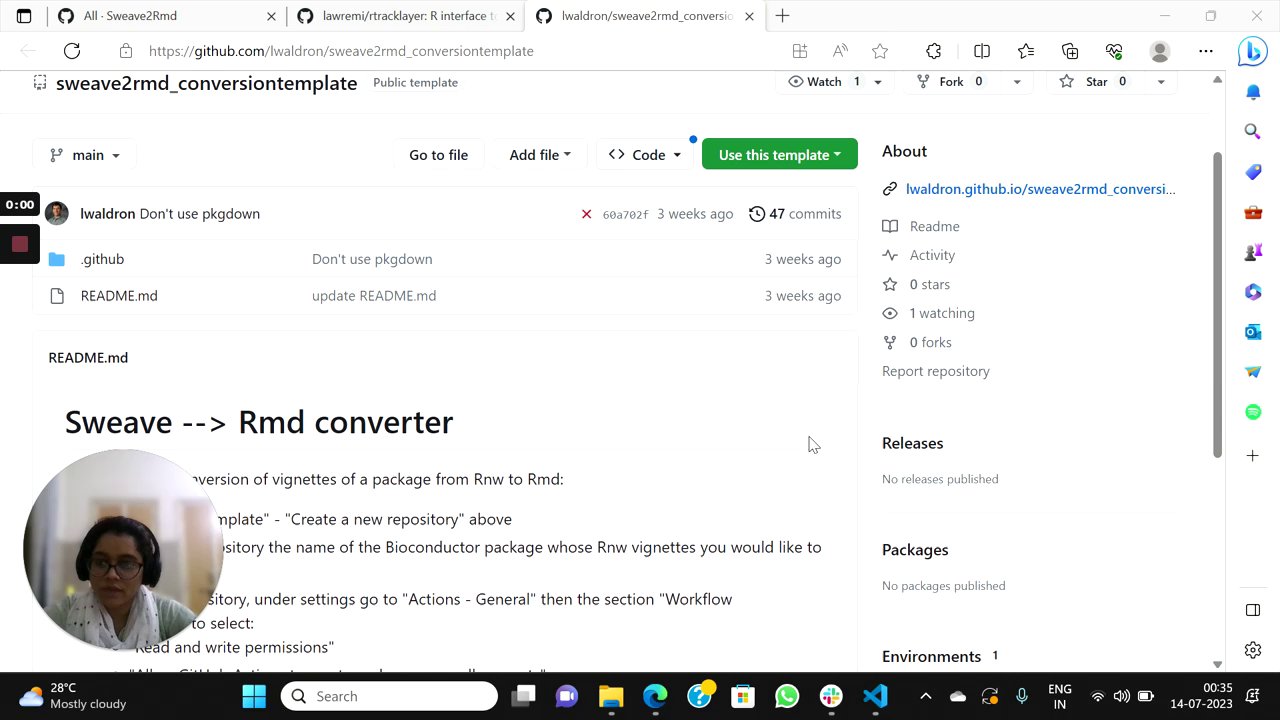Viewport: 1280px width, 720px height.
Task: Open Visual Studio Code from taskbar
Action: tap(875, 696)
